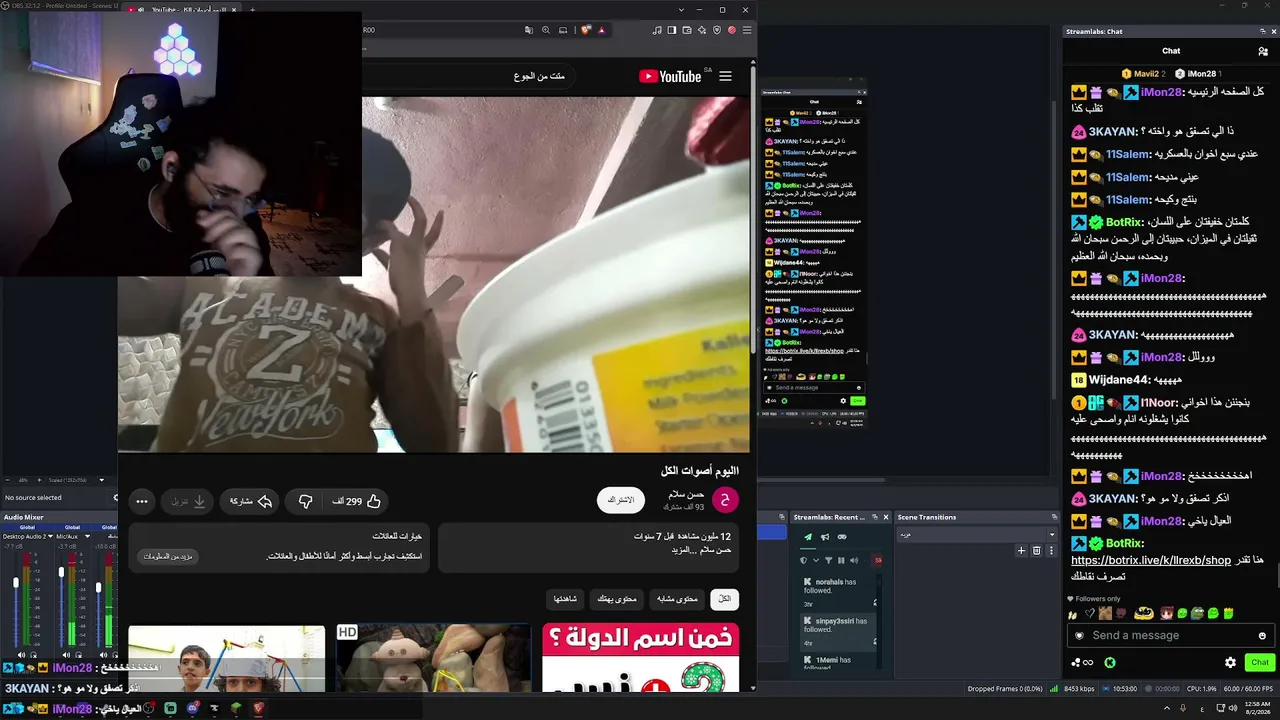Open the emoji picker in message box
Image resolution: width=1280 pixels, height=720 pixels.
coord(1262,636)
